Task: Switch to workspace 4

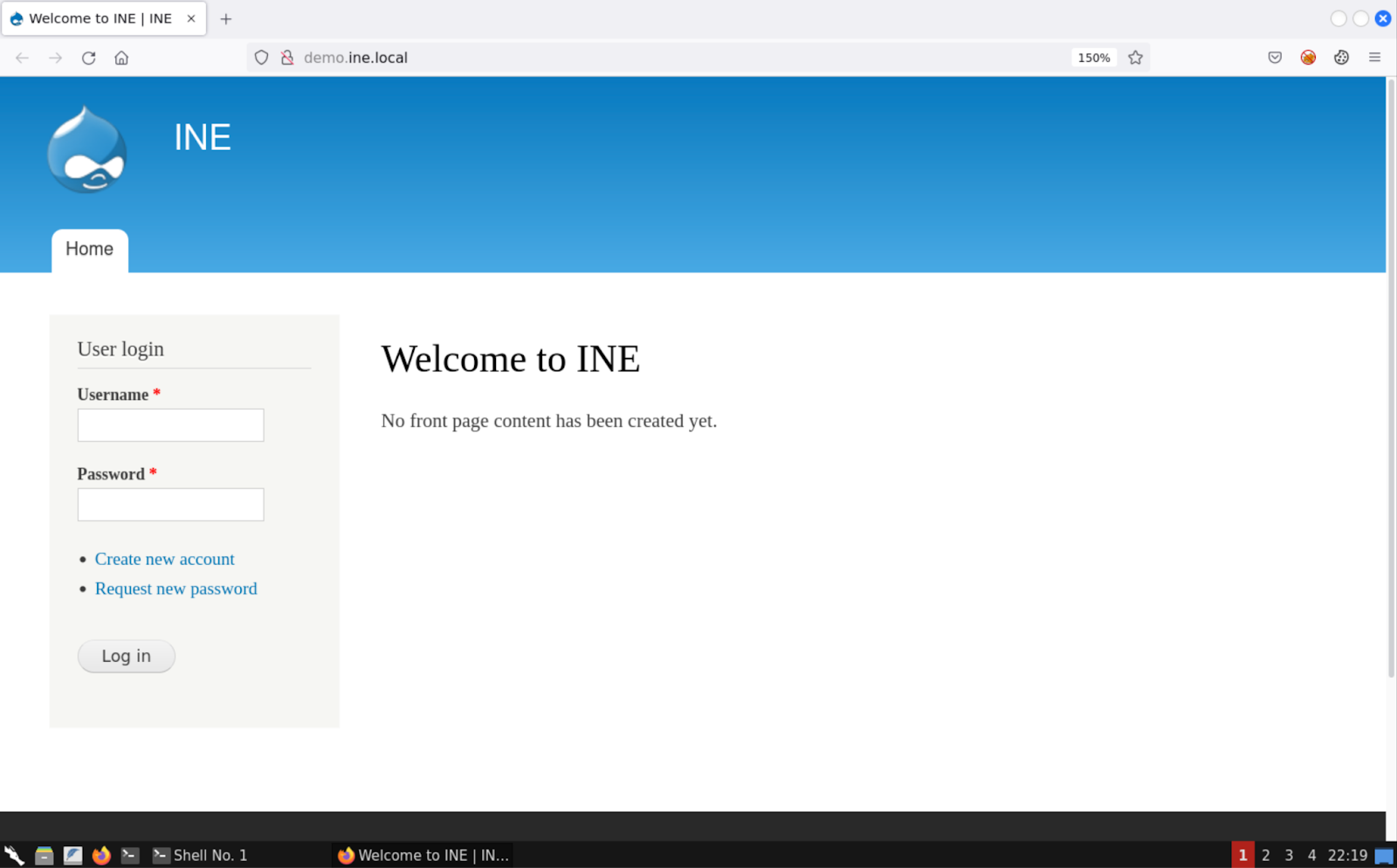Action: pyautogui.click(x=1311, y=855)
